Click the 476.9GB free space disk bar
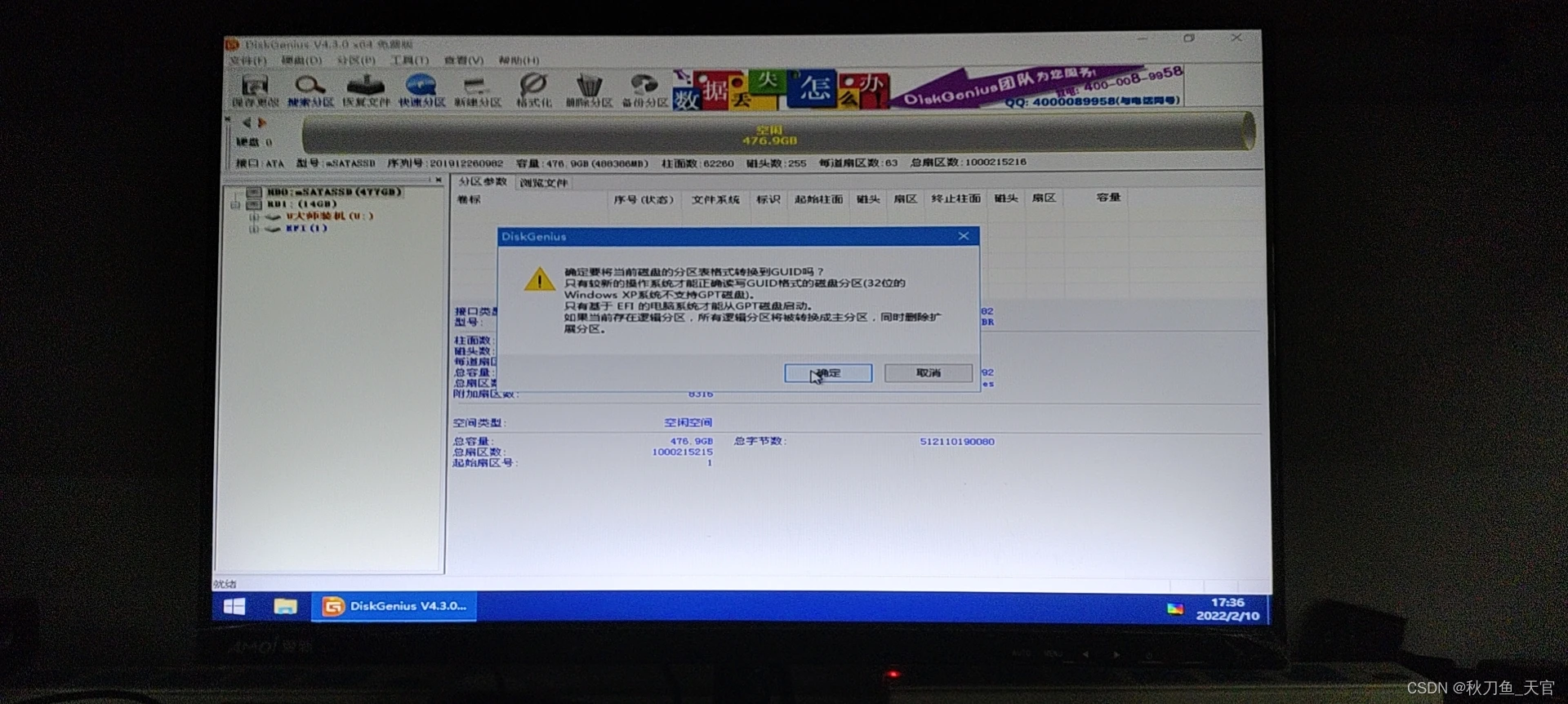Image resolution: width=1568 pixels, height=704 pixels. click(x=778, y=132)
